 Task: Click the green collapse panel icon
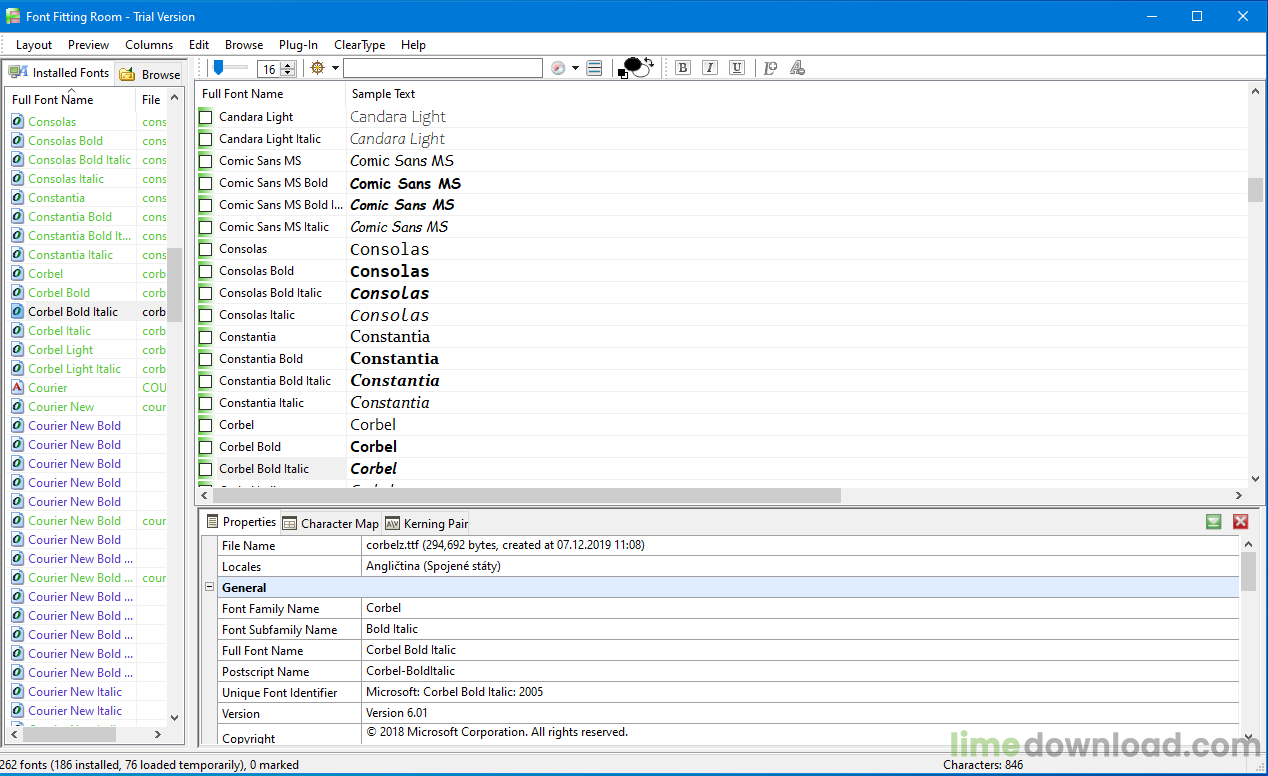pos(1213,522)
